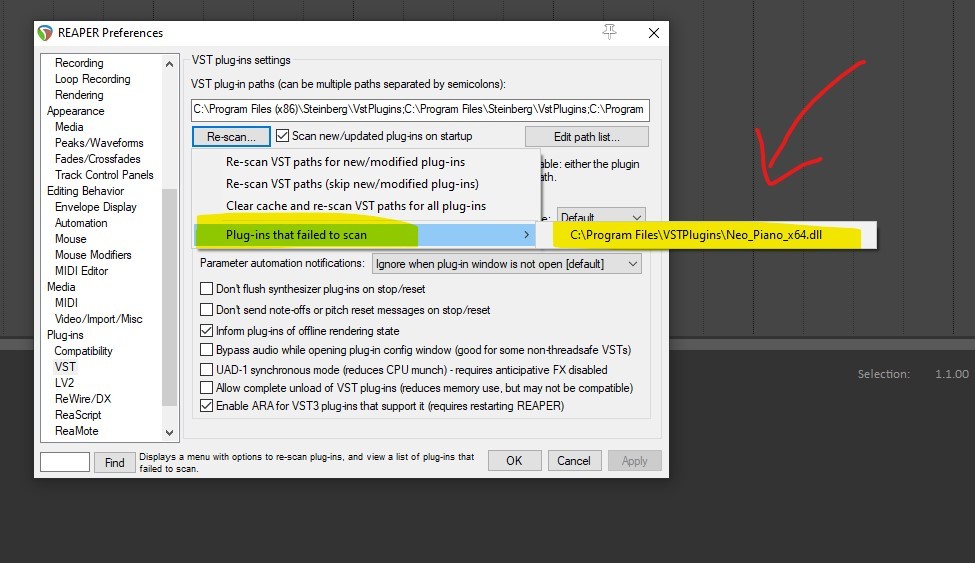The width and height of the screenshot is (975, 563).
Task: Click the Re-scan... button
Action: pyautogui.click(x=231, y=136)
